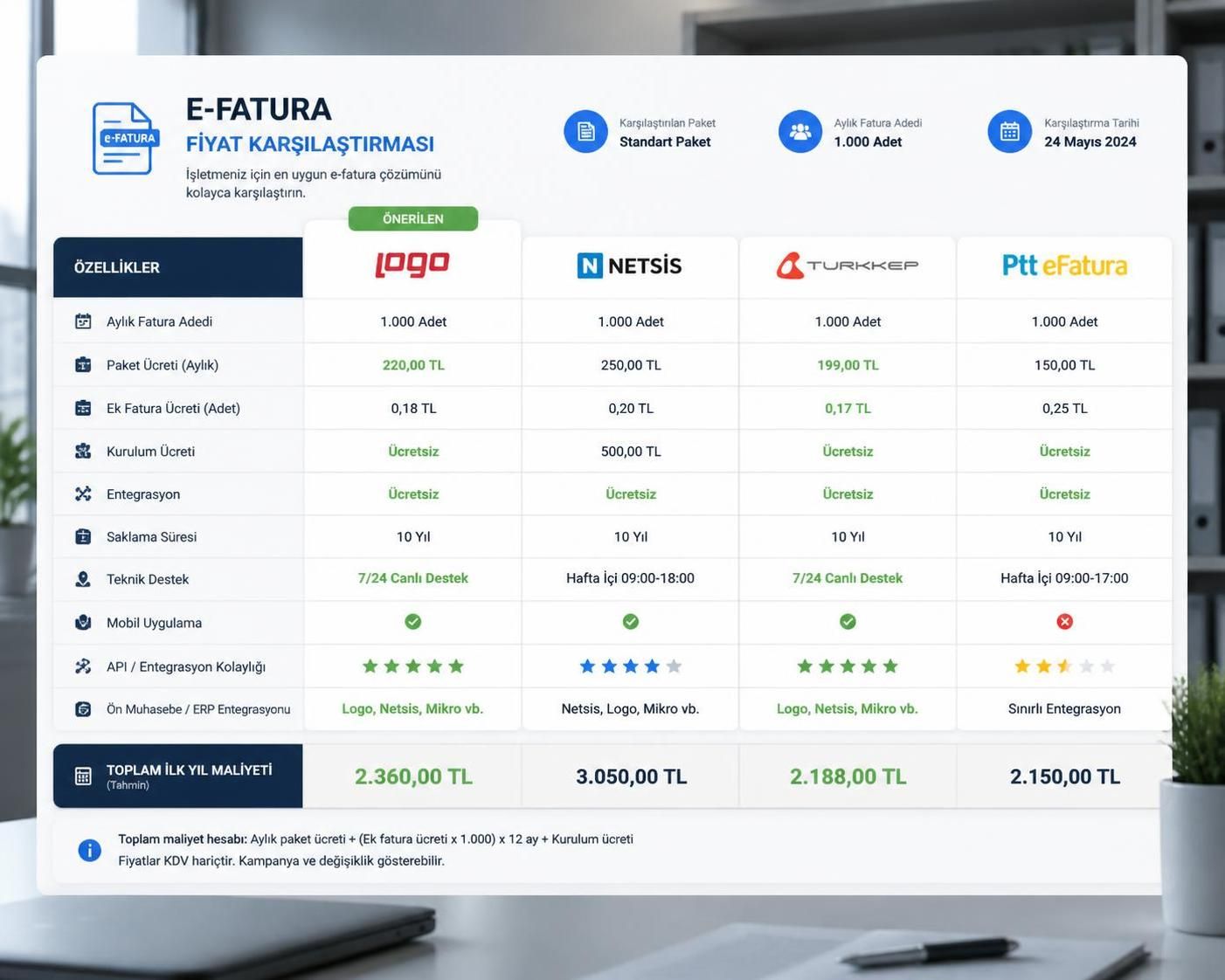This screenshot has height=980, width=1225.
Task: Click Turkkep's green mobile app checkmark
Action: click(848, 622)
